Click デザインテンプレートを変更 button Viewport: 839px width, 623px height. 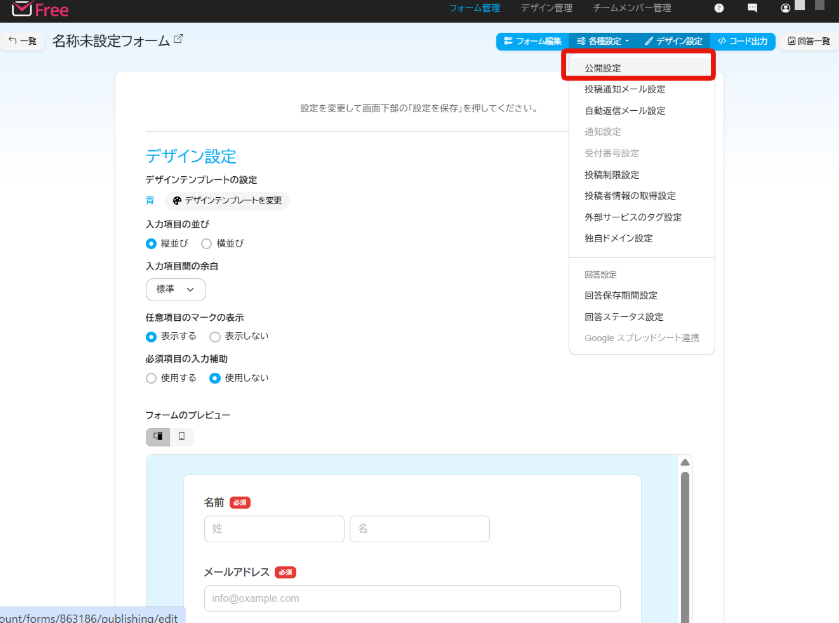coord(227,200)
